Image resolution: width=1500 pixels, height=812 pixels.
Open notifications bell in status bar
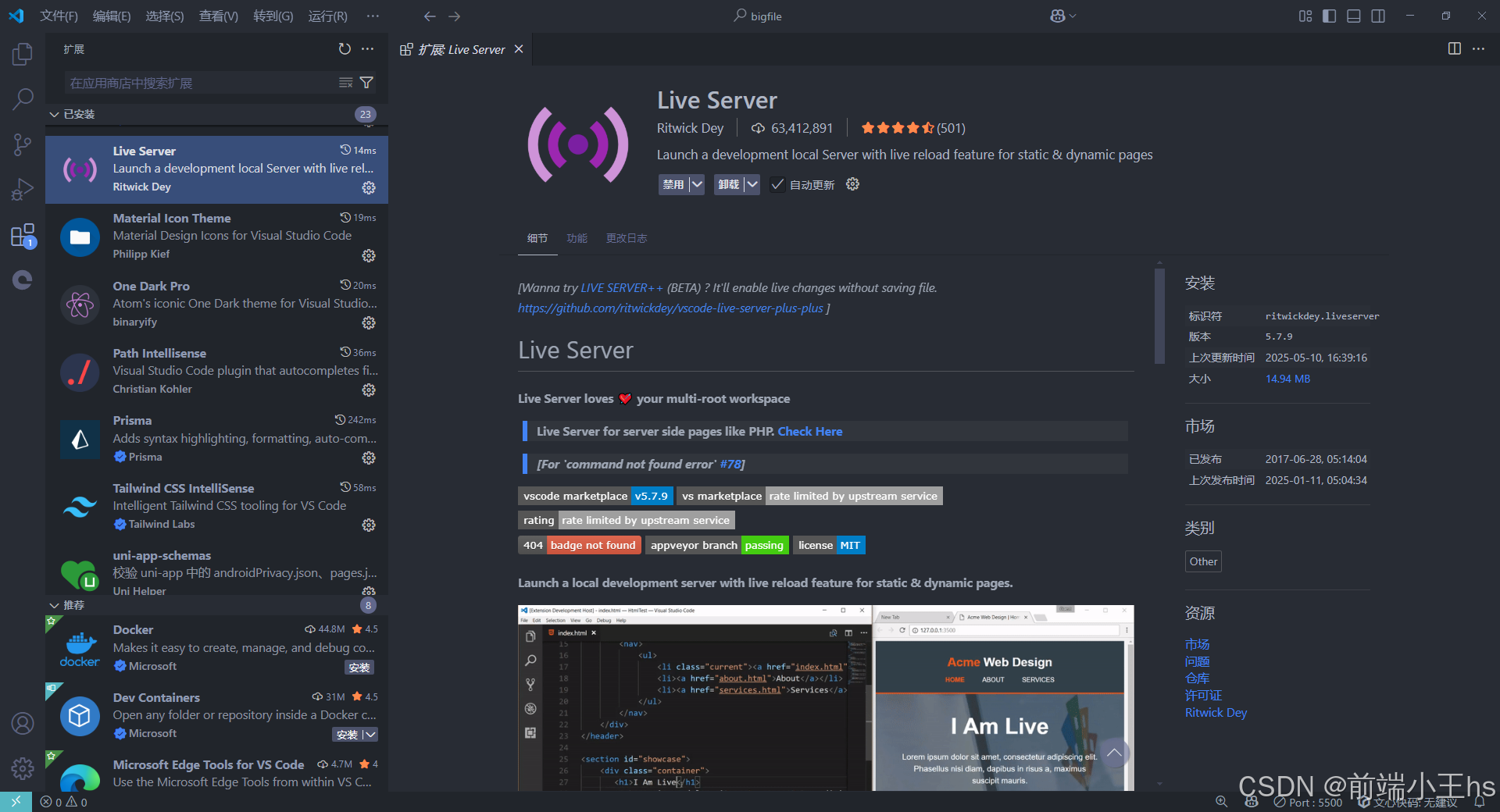coord(1479,802)
